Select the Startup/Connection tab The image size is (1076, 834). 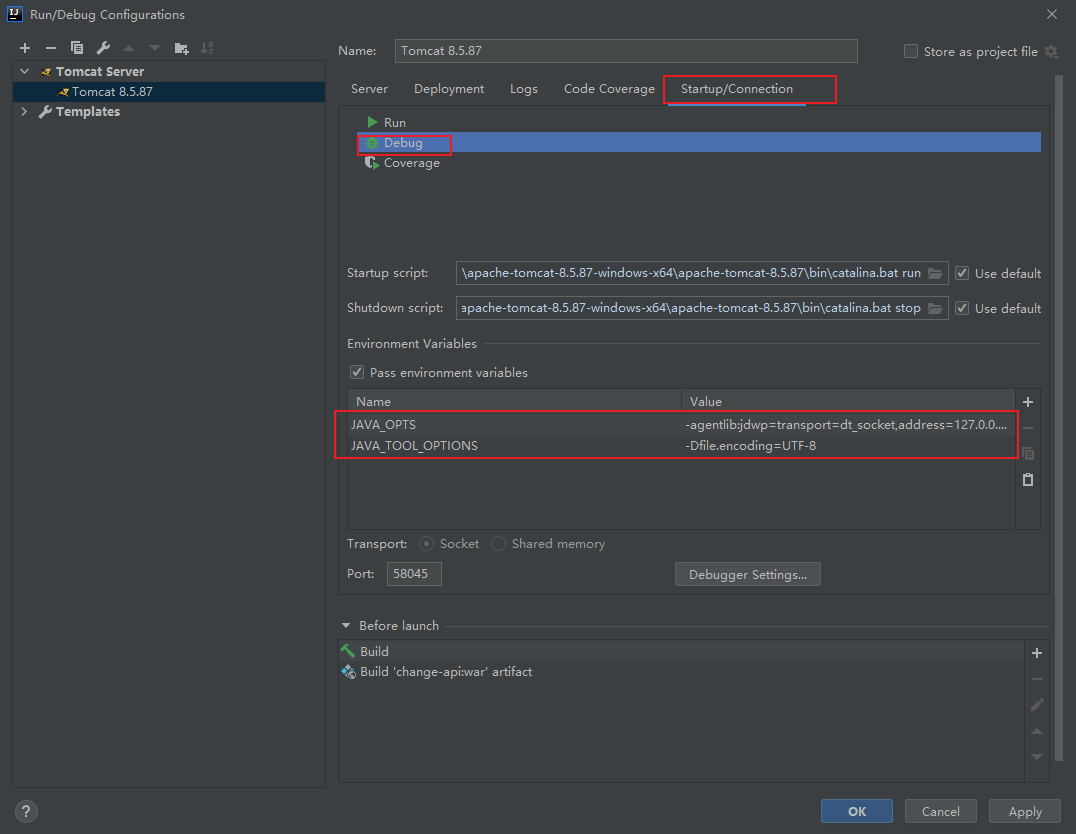click(x=736, y=89)
